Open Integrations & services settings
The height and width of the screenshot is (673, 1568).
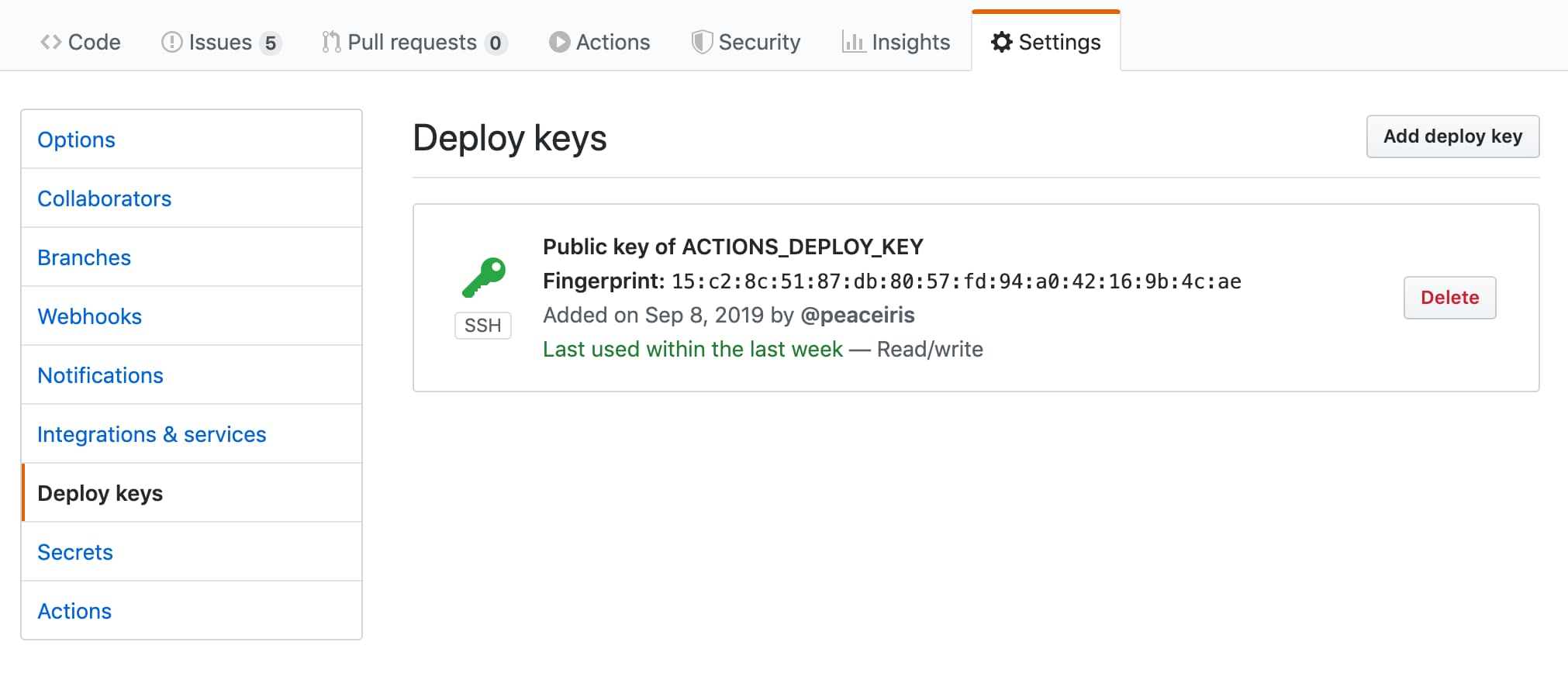(x=151, y=434)
